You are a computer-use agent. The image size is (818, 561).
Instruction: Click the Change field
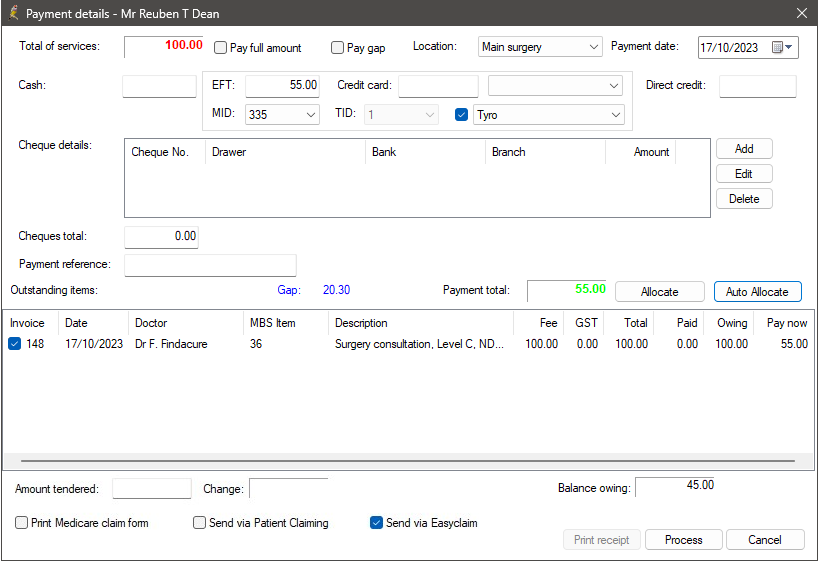pyautogui.click(x=288, y=488)
